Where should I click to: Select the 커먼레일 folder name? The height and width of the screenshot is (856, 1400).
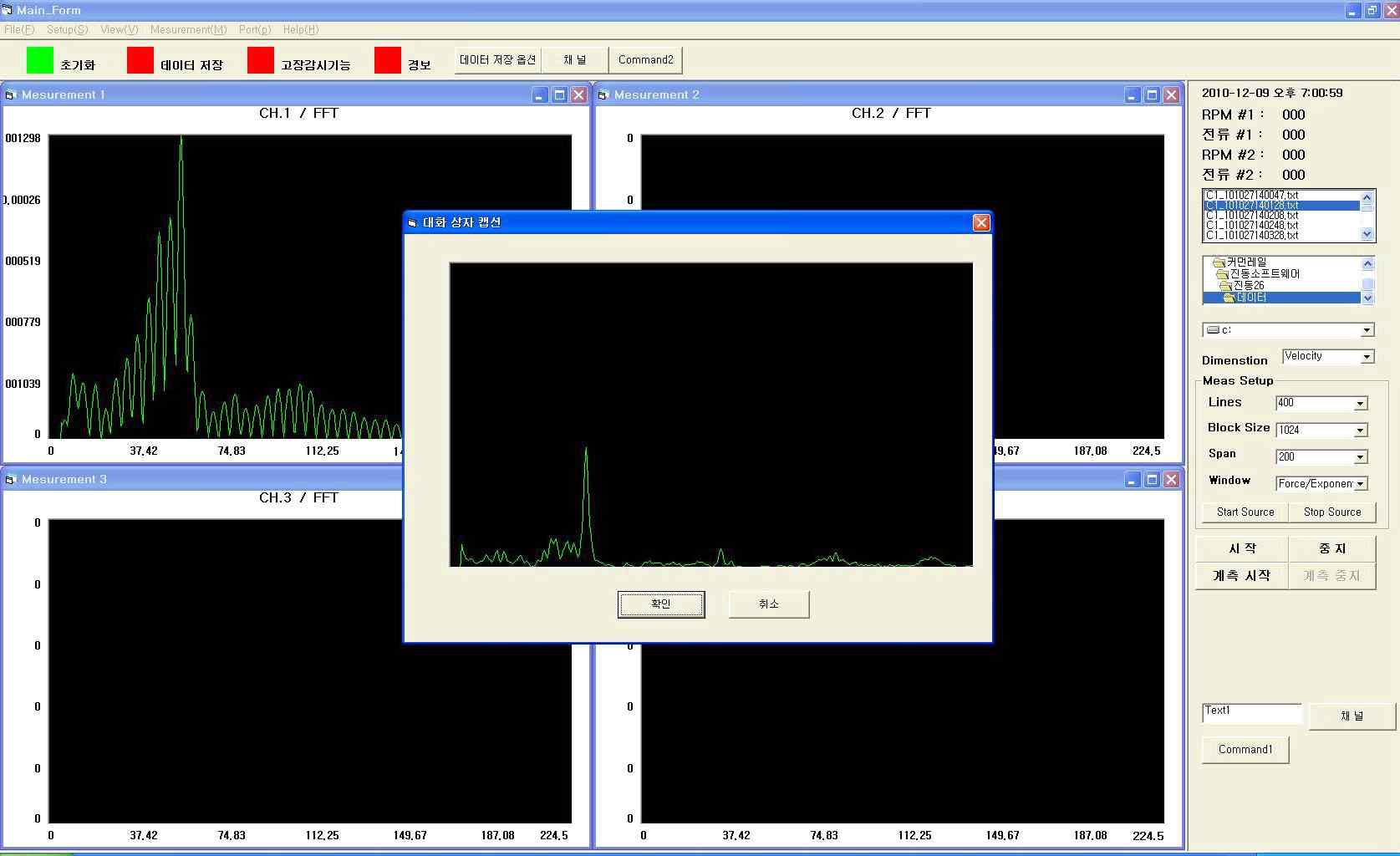1246,262
